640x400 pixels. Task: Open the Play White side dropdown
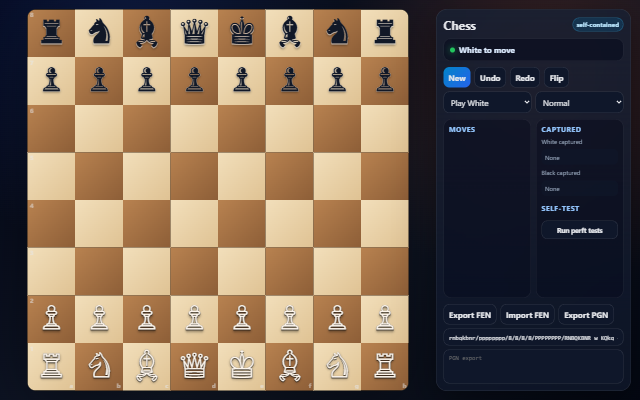click(x=487, y=103)
